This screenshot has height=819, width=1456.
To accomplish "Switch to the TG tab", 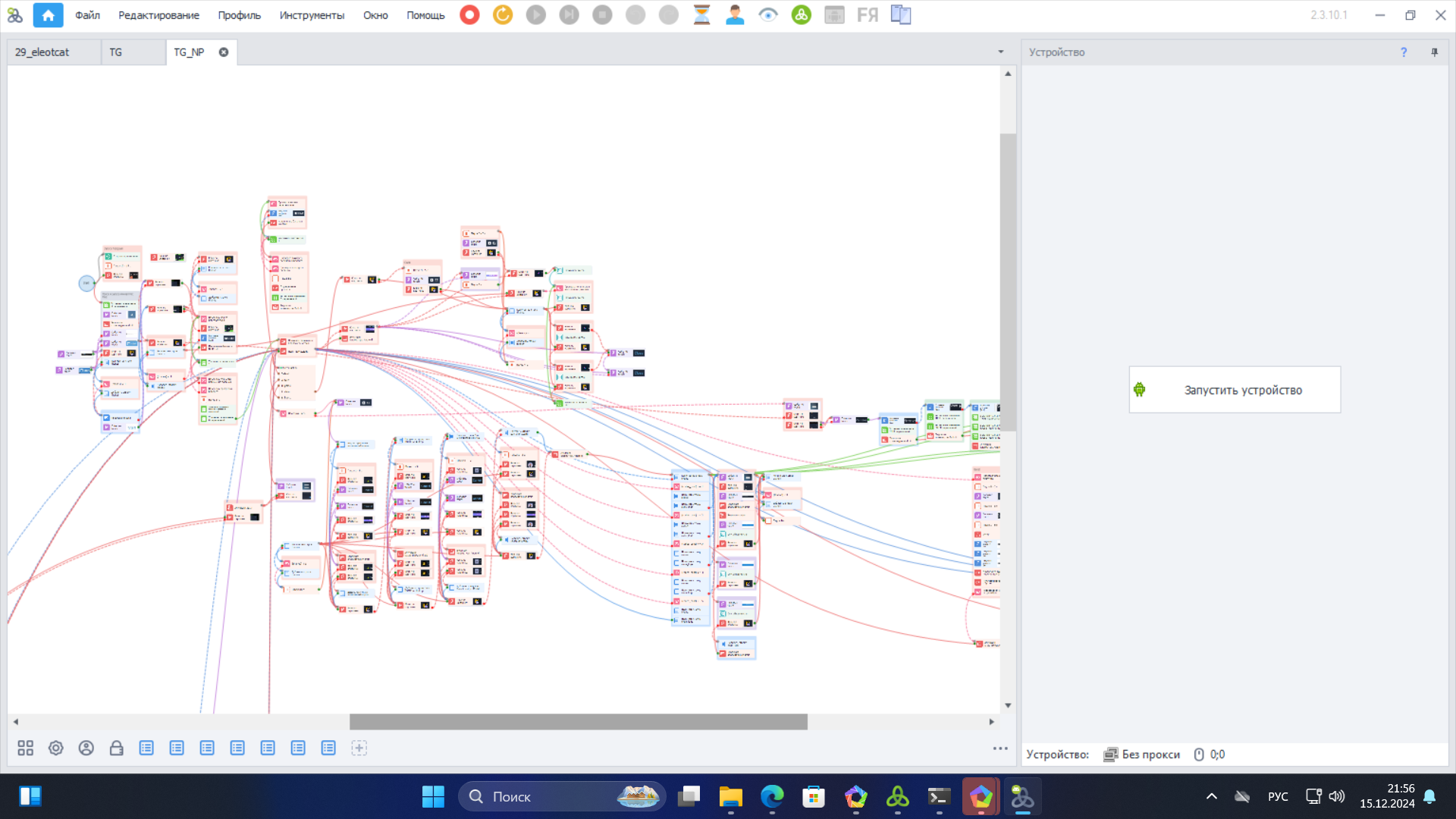I will (116, 52).
